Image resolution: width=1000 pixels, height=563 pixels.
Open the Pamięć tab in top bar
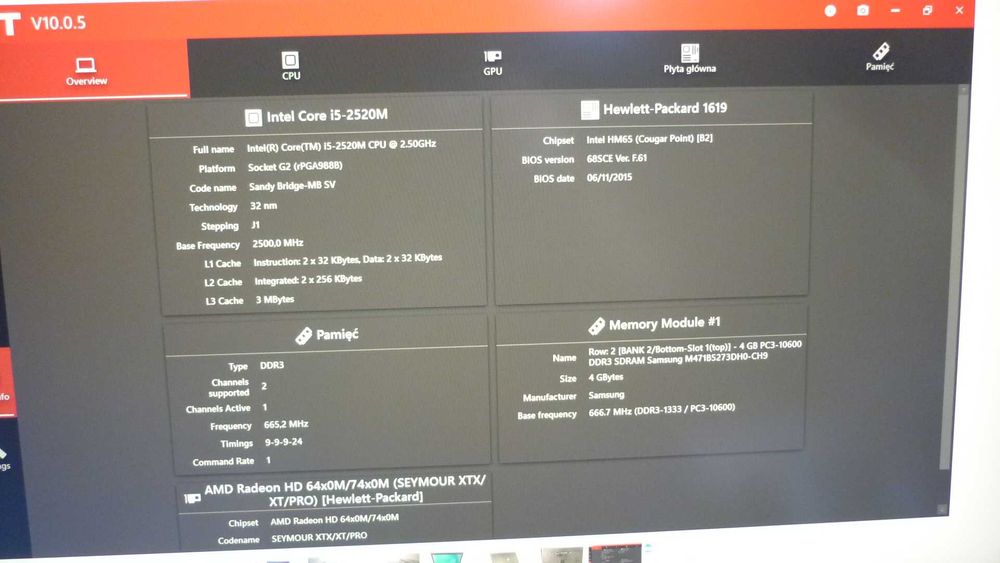pos(880,57)
